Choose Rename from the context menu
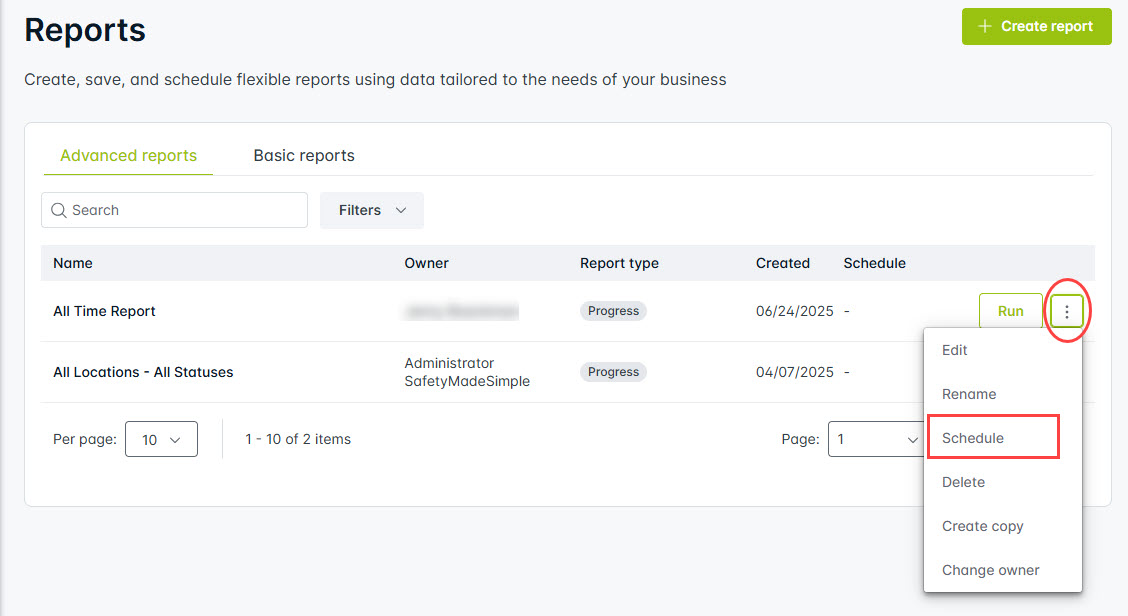The width and height of the screenshot is (1128, 616). (969, 394)
